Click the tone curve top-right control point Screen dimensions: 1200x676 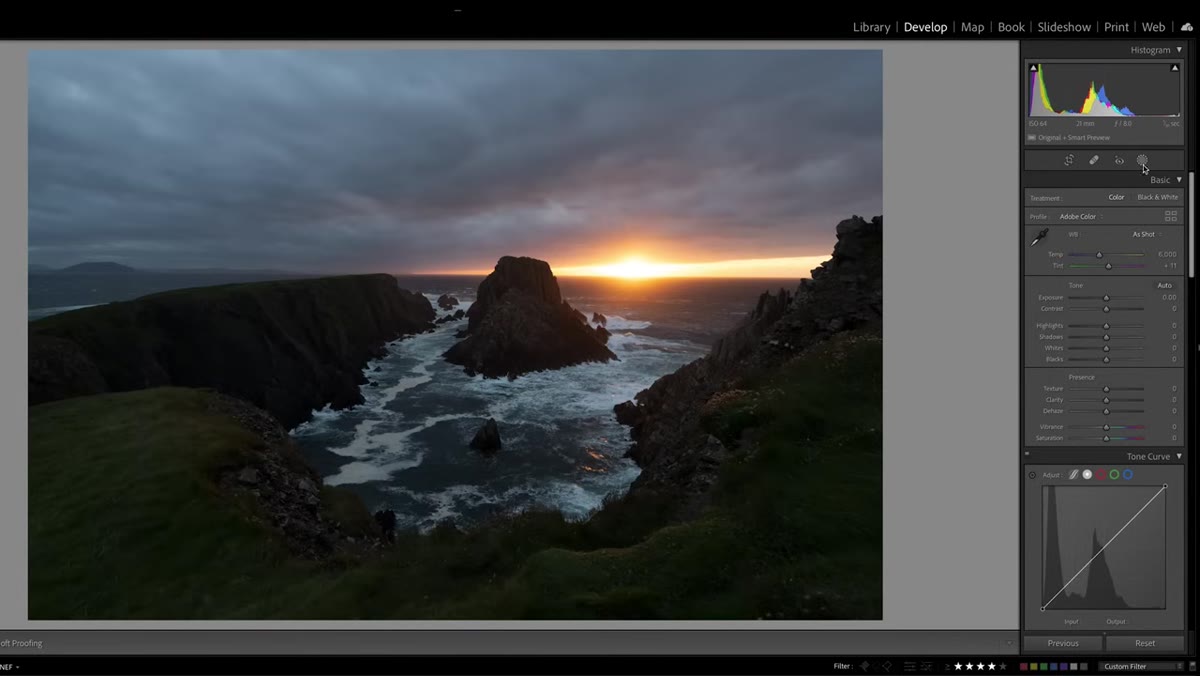point(1165,487)
